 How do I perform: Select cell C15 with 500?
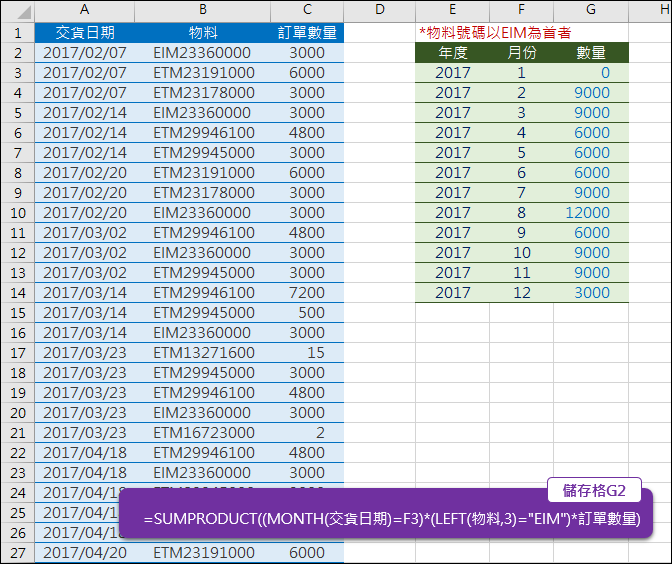307,313
